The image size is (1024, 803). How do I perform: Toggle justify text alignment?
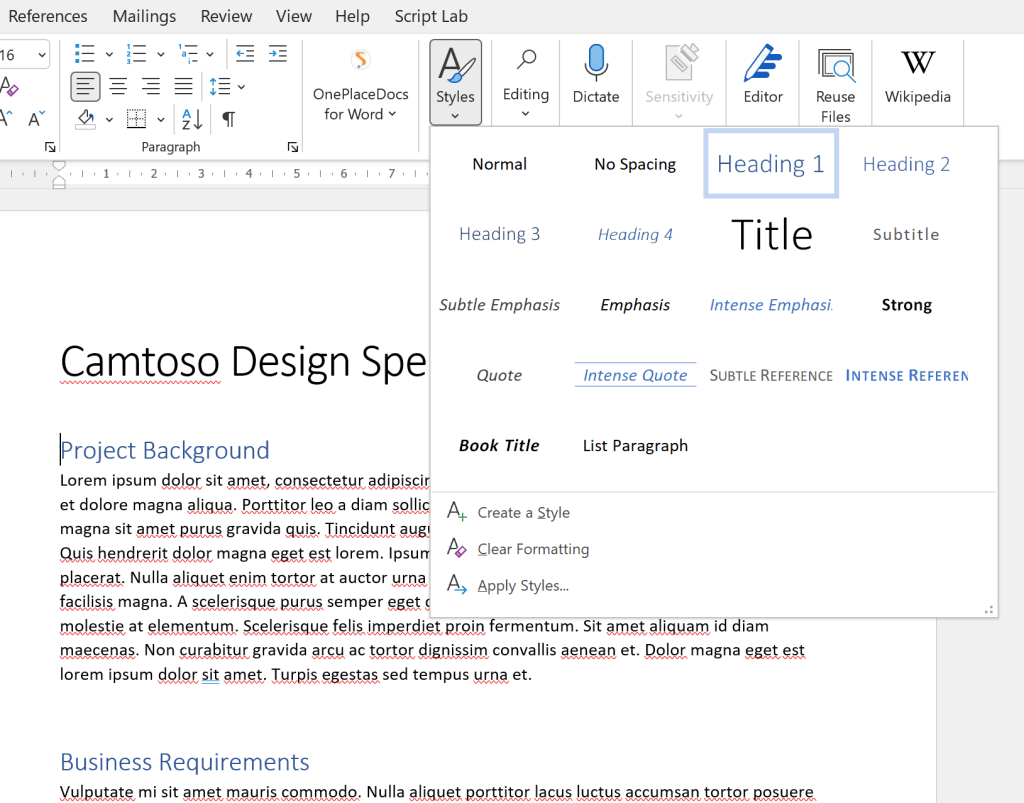(183, 87)
